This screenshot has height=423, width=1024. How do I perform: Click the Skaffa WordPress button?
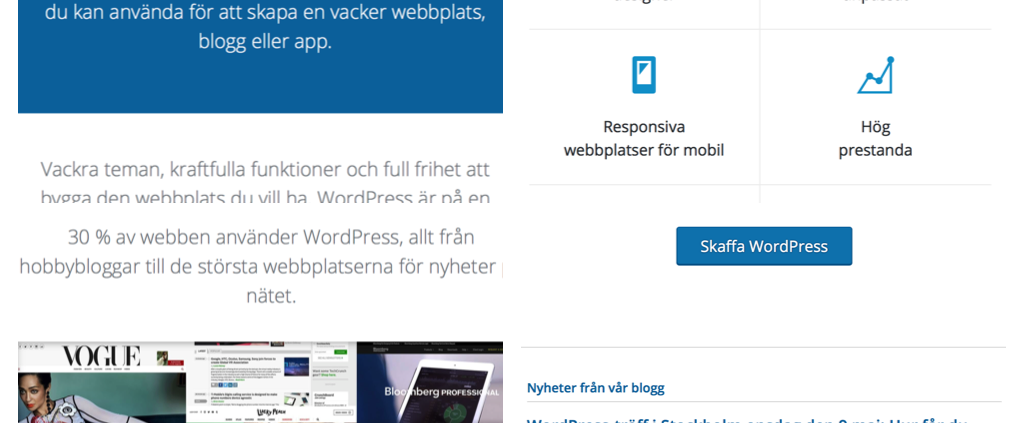[x=763, y=246]
